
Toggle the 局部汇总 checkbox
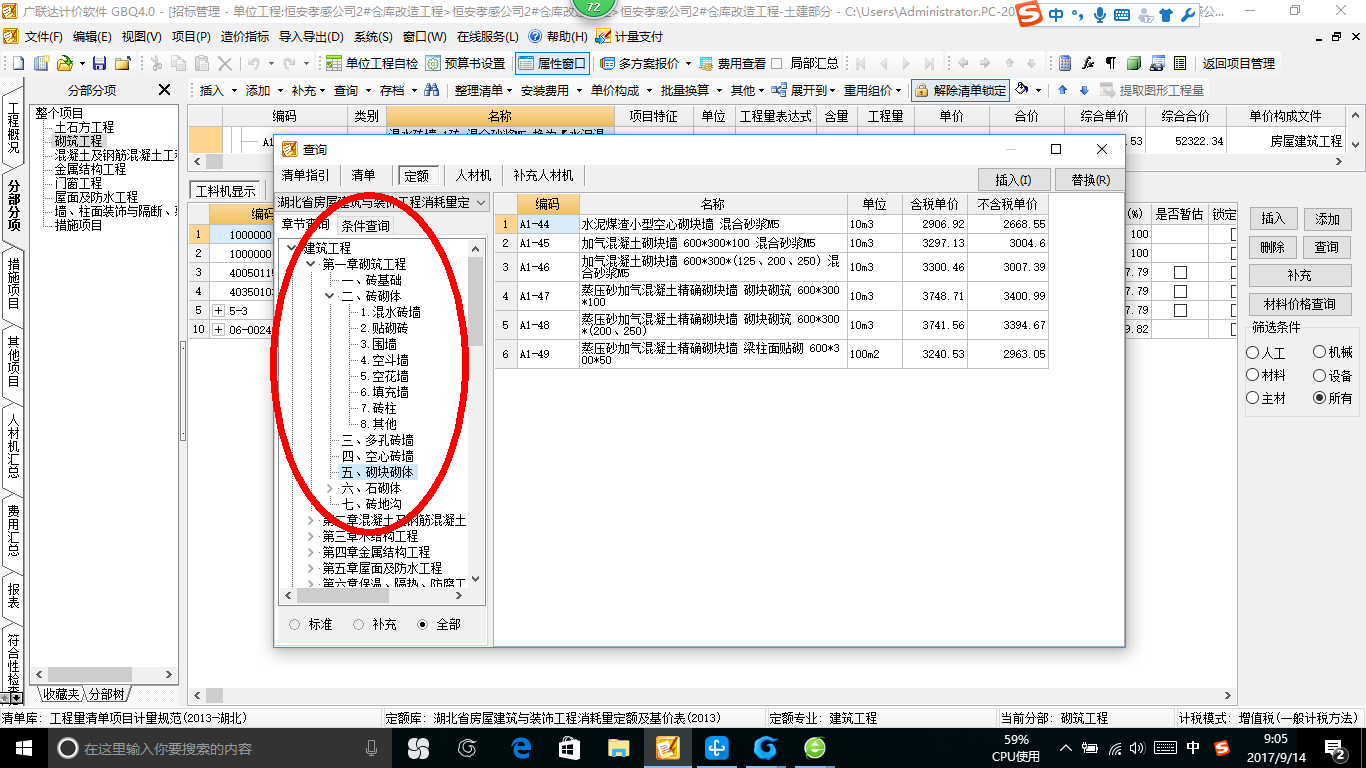(x=777, y=63)
